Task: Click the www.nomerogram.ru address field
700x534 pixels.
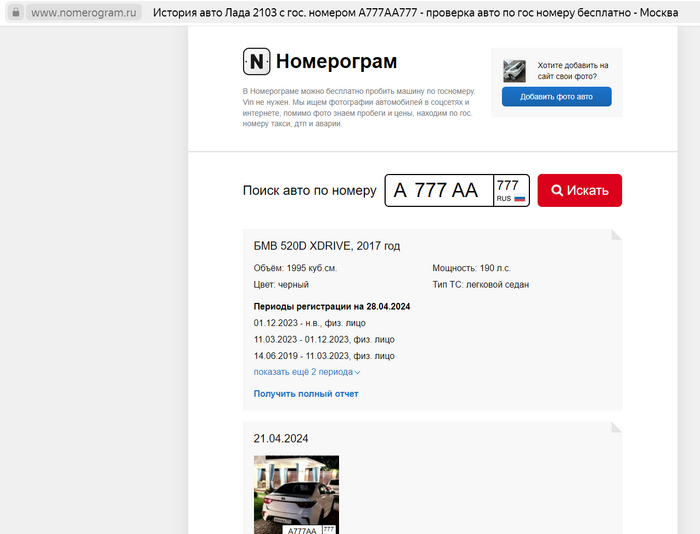Action: click(83, 13)
